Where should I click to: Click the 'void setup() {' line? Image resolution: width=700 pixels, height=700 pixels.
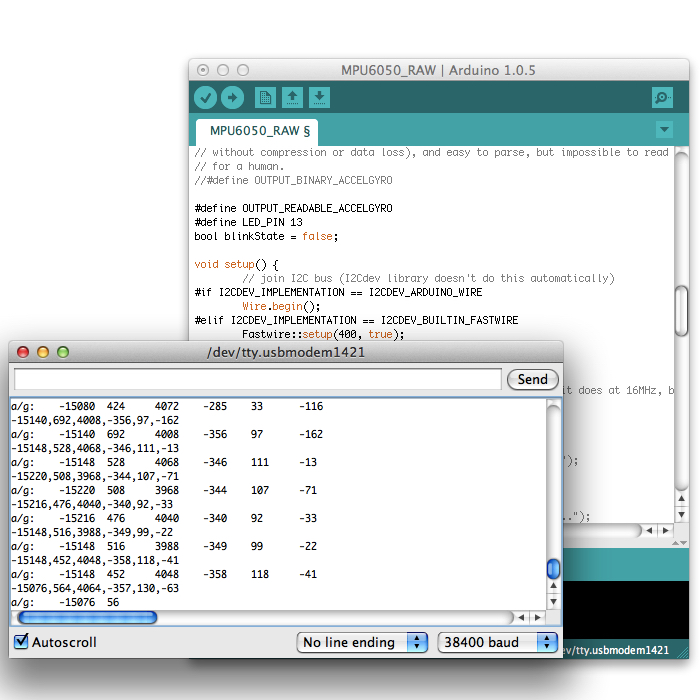tap(236, 264)
